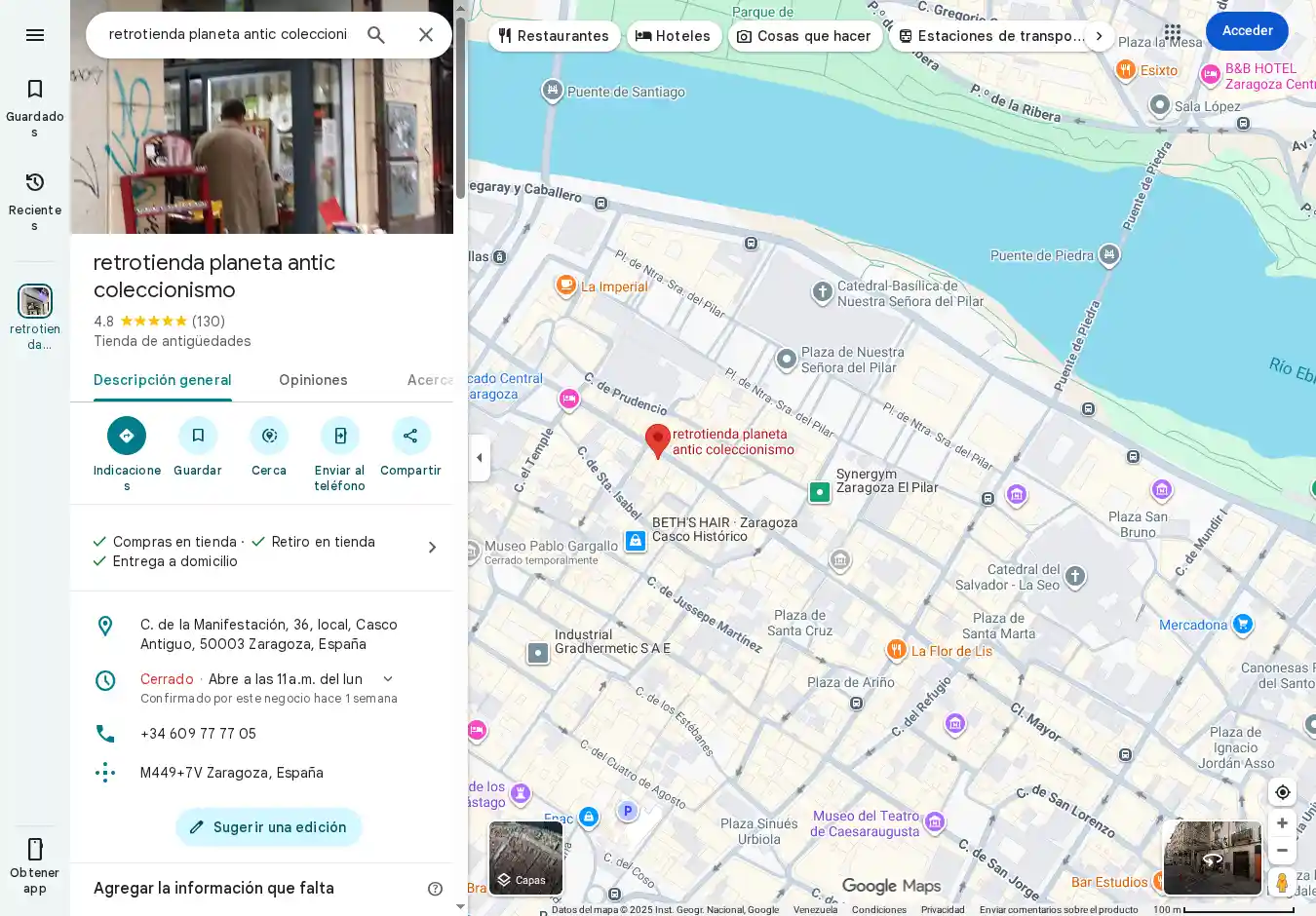1316x916 pixels.
Task: Select the Descripción general tab
Action: click(x=163, y=380)
